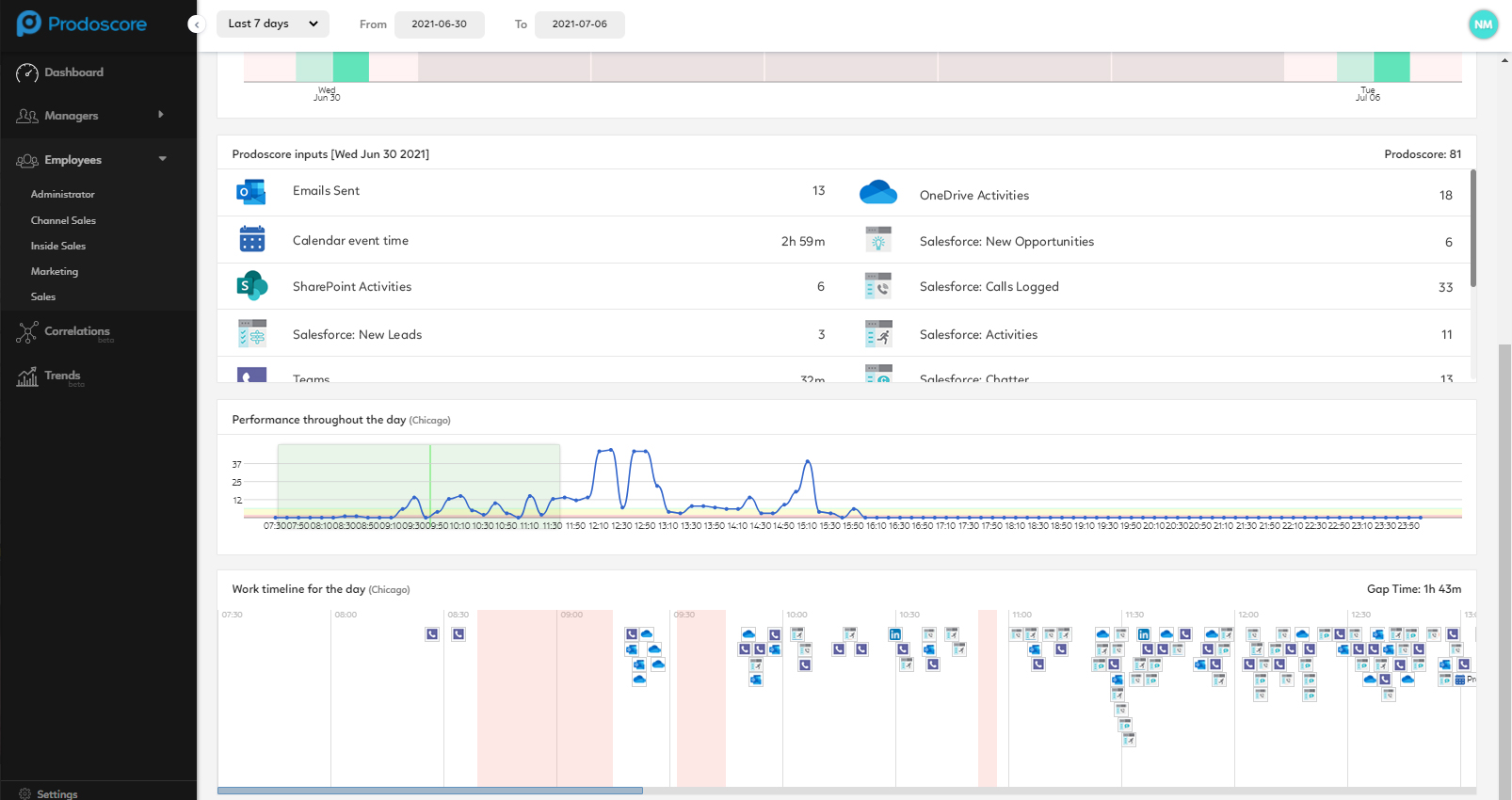Click the horizontal timeline scrollbar
The height and width of the screenshot is (800, 1512).
click(430, 791)
